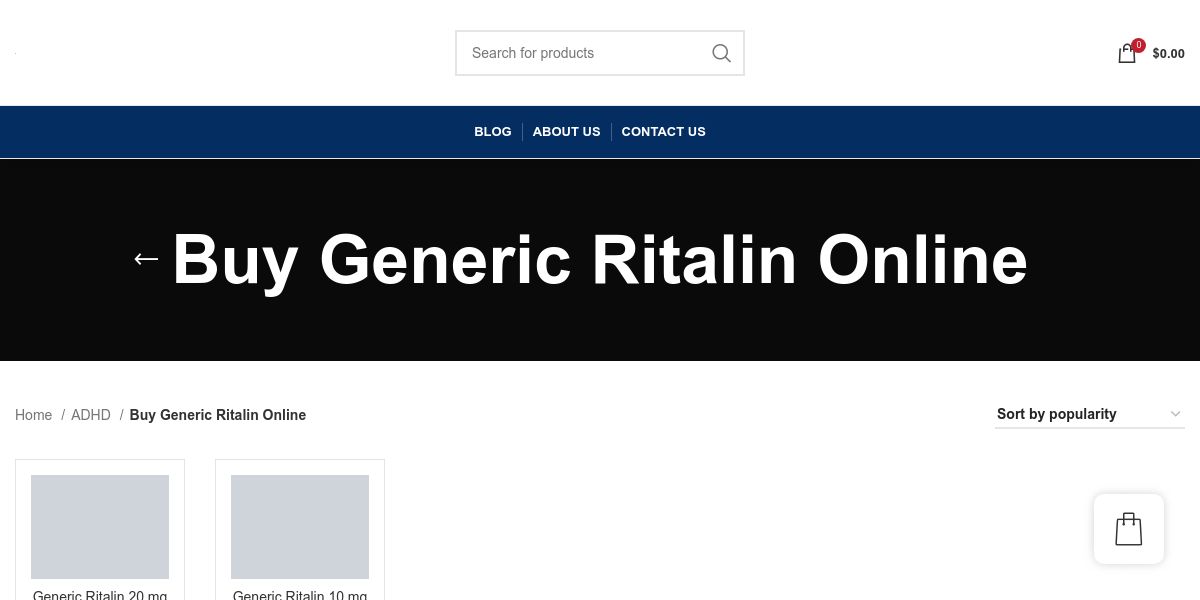Click the Generic Ritalin 10 mg title
Image resolution: width=1200 pixels, height=600 pixels.
300,595
